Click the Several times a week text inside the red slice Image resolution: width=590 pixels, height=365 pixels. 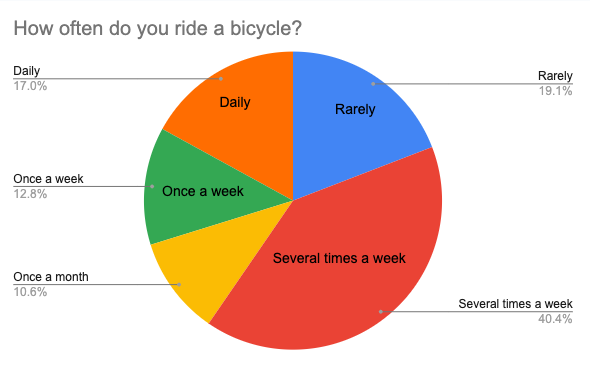(339, 258)
